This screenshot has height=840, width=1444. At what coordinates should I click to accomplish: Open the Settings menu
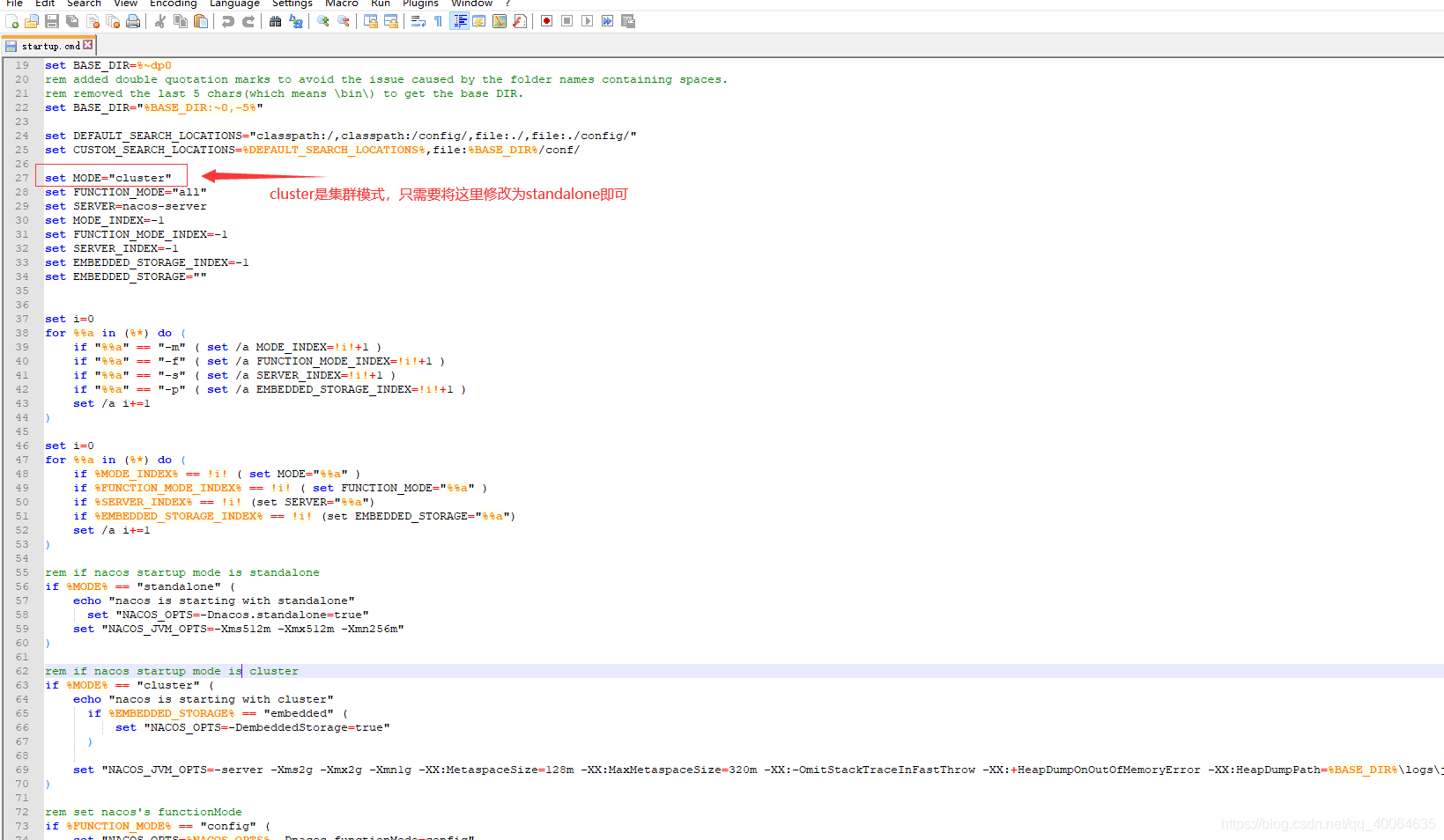click(293, 4)
